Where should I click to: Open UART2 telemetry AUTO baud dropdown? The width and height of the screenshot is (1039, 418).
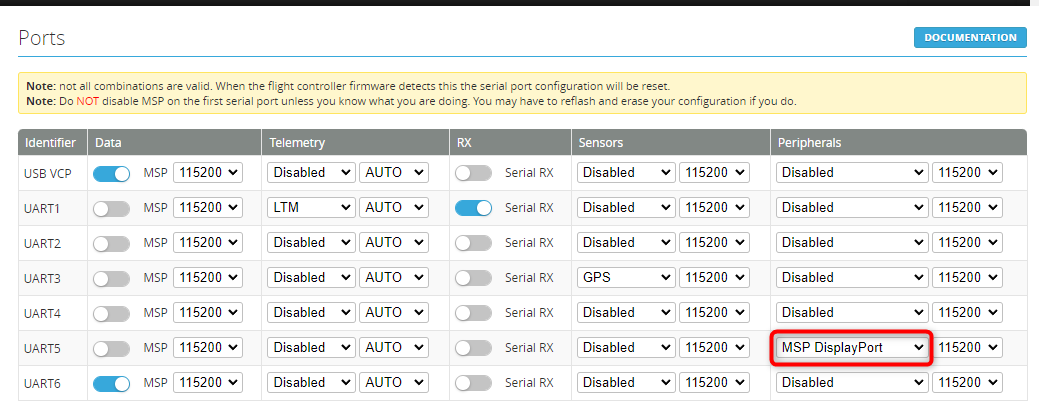tap(394, 243)
